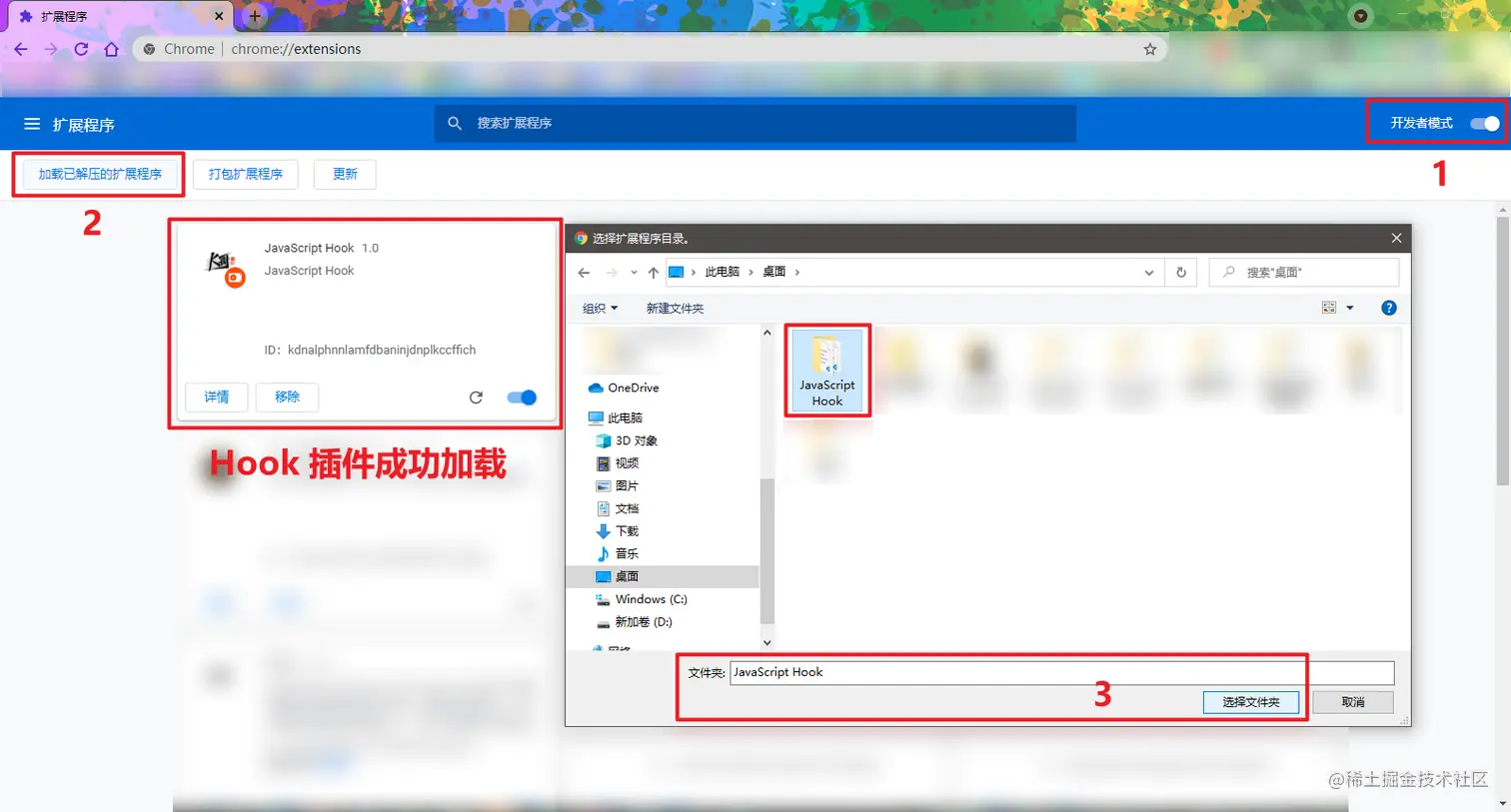The width and height of the screenshot is (1511, 812).
Task: Click 打包扩展程序 button
Action: pyautogui.click(x=246, y=174)
